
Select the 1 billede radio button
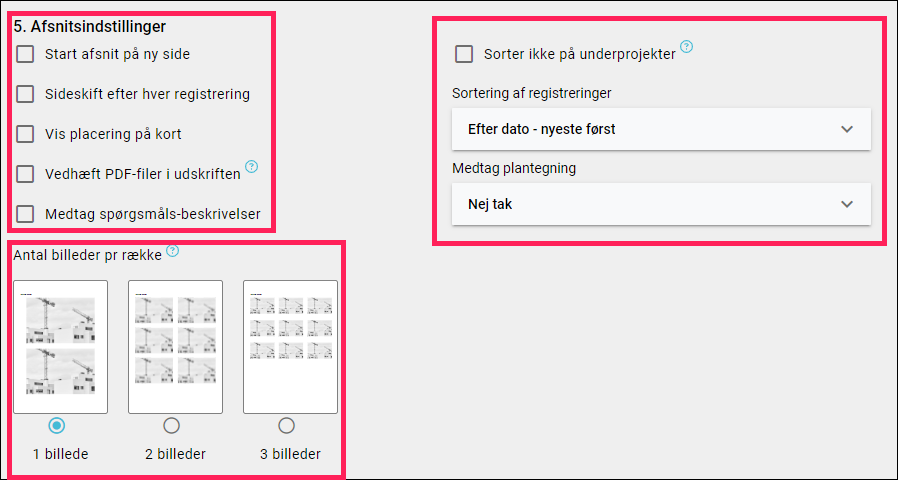pyautogui.click(x=57, y=426)
